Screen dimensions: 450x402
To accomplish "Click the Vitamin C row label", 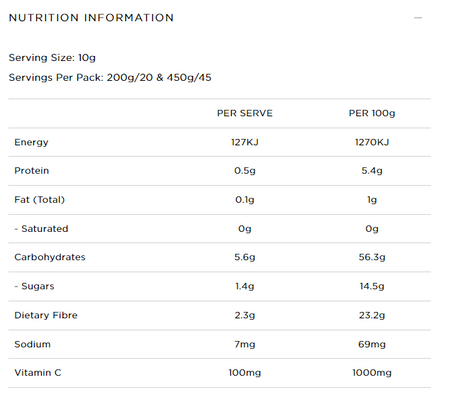I will 38,373.
